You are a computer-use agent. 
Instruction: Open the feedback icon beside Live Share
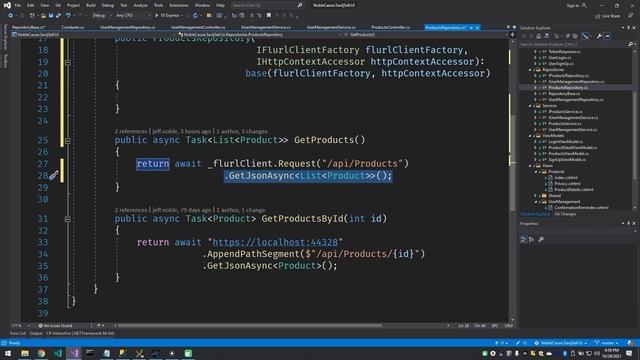pos(631,16)
